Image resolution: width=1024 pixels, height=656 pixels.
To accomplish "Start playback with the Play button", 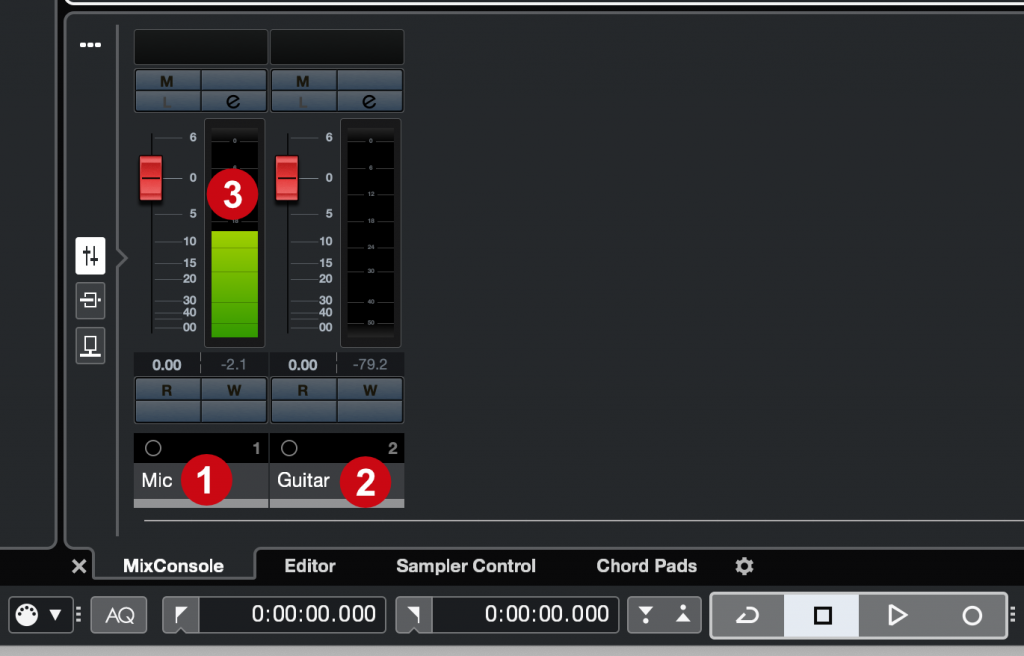I will click(x=897, y=615).
